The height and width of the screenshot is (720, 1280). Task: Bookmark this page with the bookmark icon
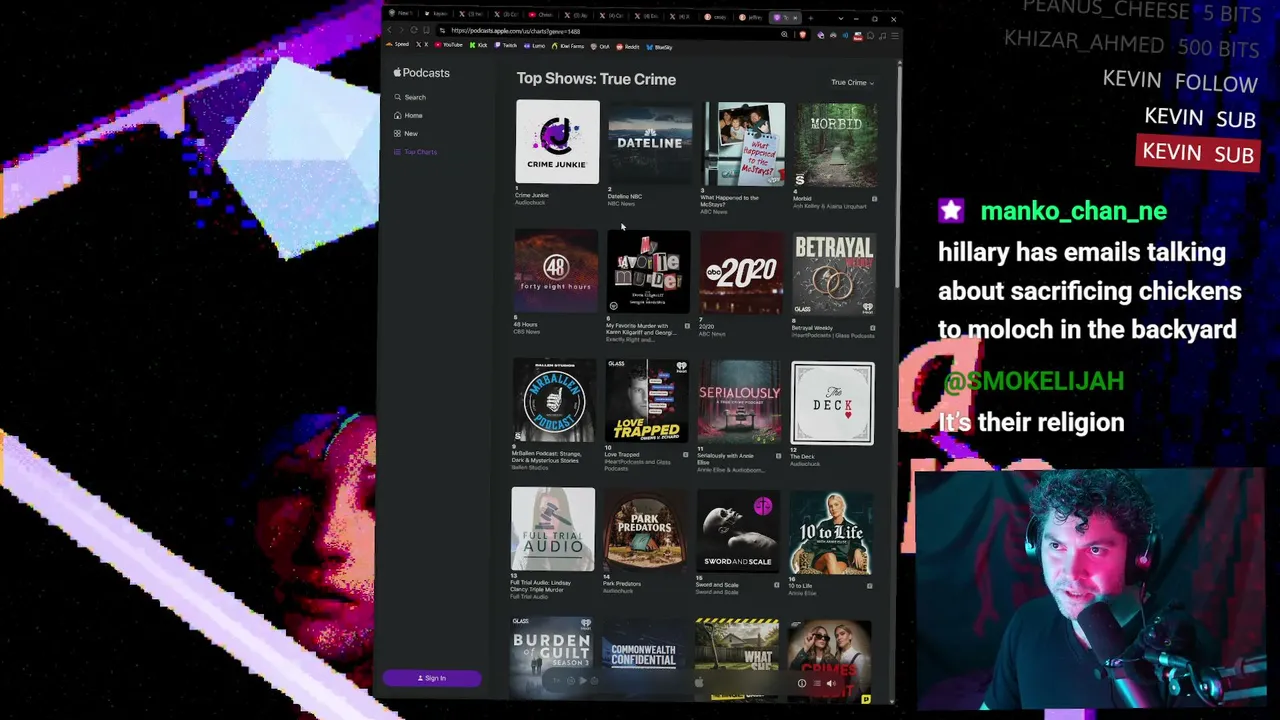coord(428,31)
